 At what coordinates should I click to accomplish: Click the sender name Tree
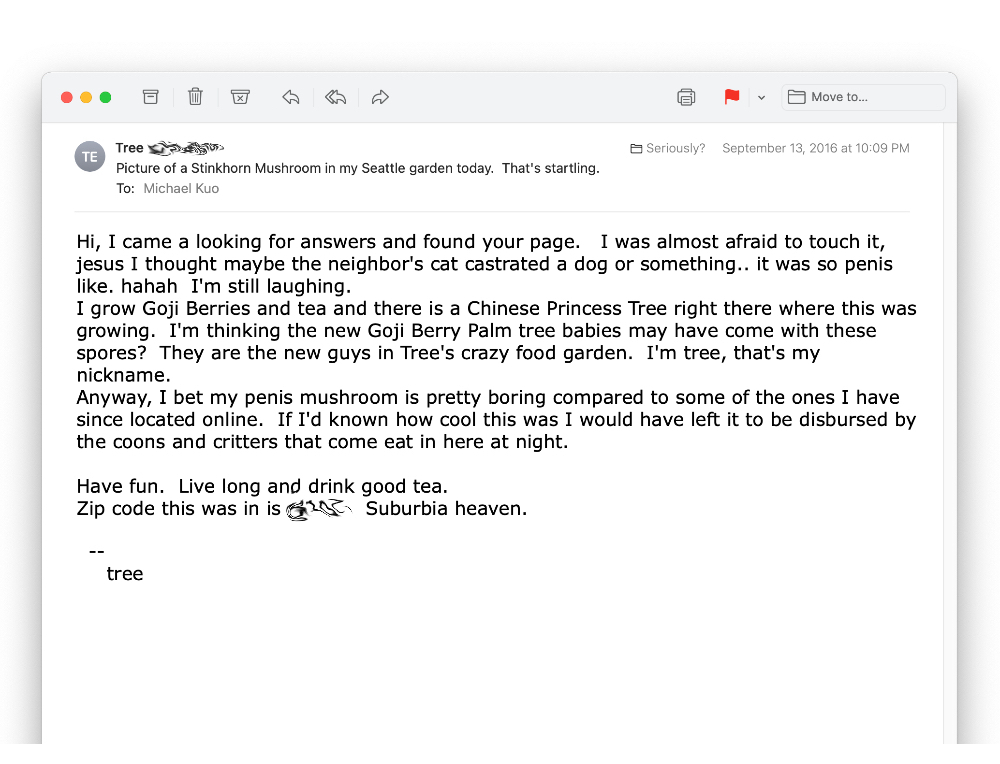(x=130, y=148)
